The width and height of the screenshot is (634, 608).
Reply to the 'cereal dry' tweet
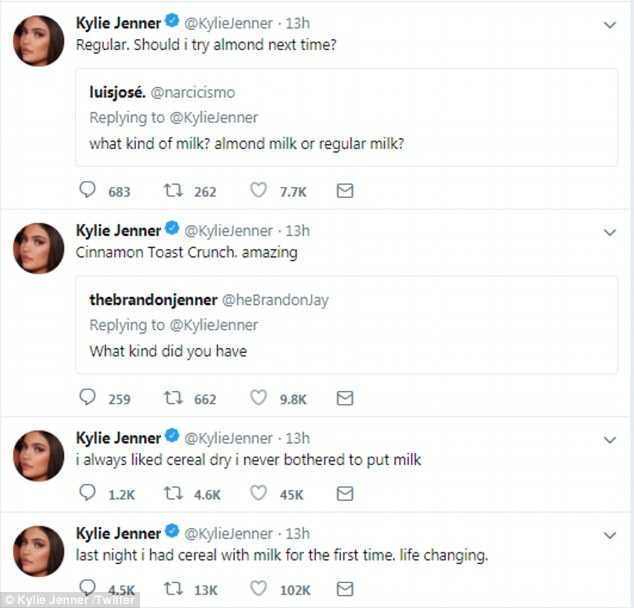[87, 493]
